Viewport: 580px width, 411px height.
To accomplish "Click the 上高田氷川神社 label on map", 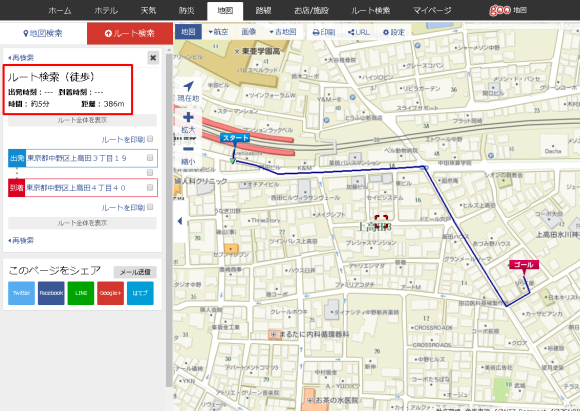I will point(558,235).
